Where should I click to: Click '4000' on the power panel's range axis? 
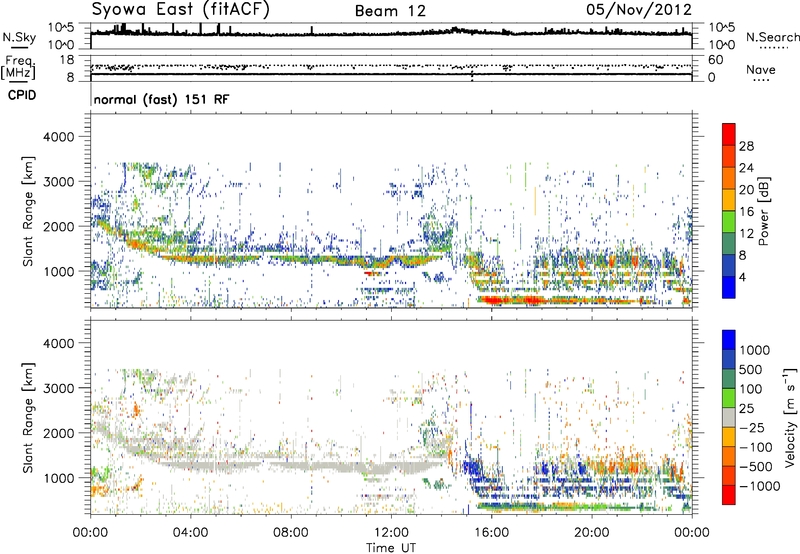(58, 137)
